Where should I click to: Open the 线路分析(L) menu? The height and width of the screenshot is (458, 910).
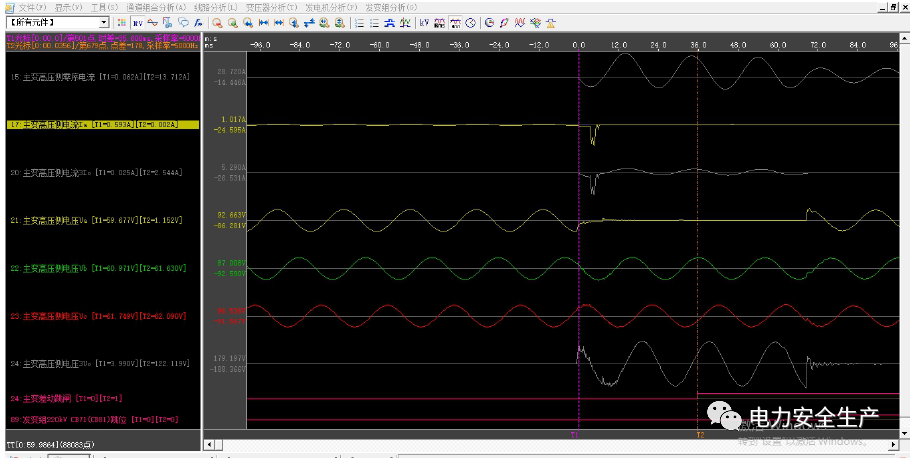(x=216, y=8)
